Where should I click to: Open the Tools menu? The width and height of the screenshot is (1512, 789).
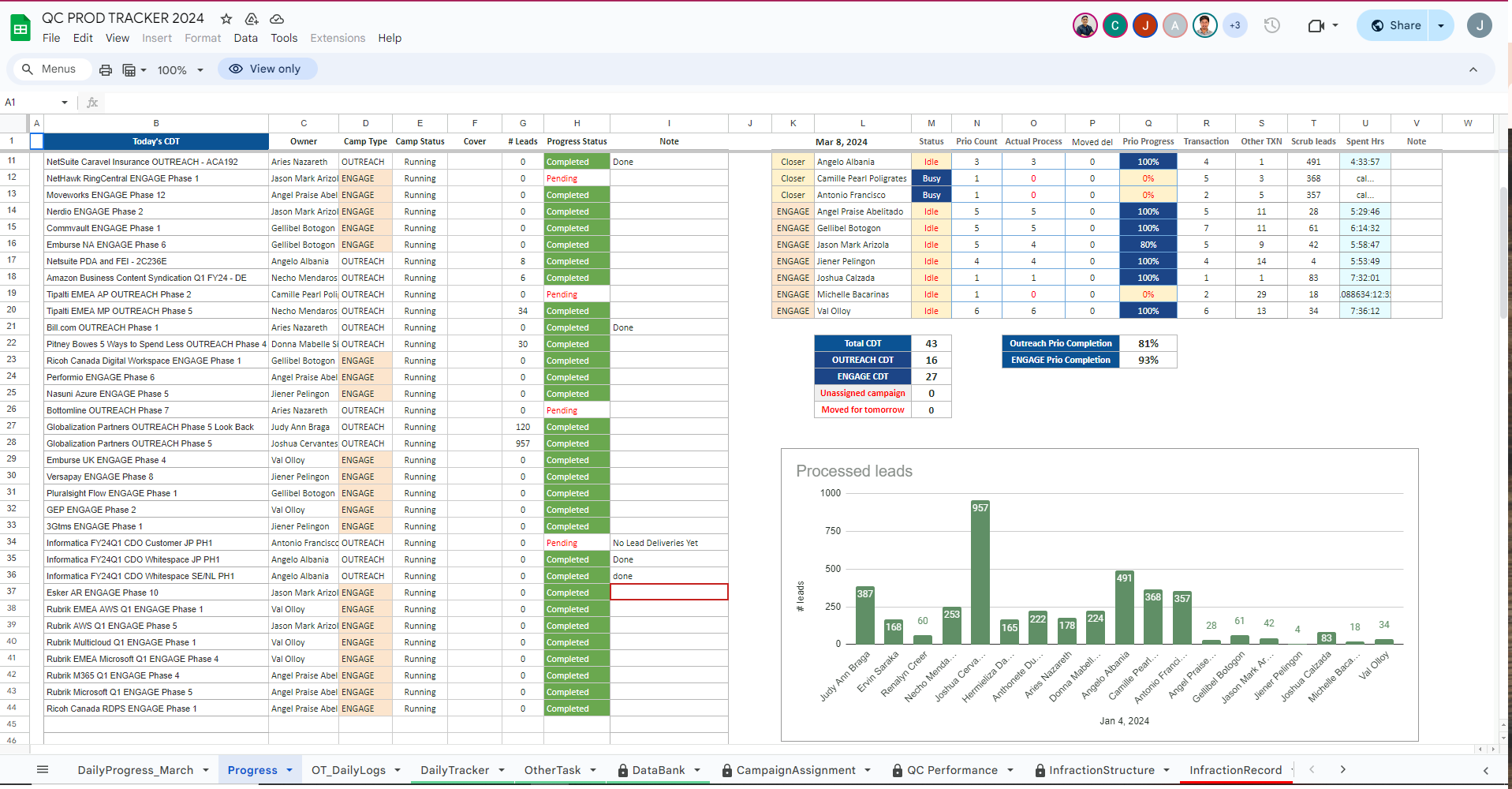[x=284, y=38]
